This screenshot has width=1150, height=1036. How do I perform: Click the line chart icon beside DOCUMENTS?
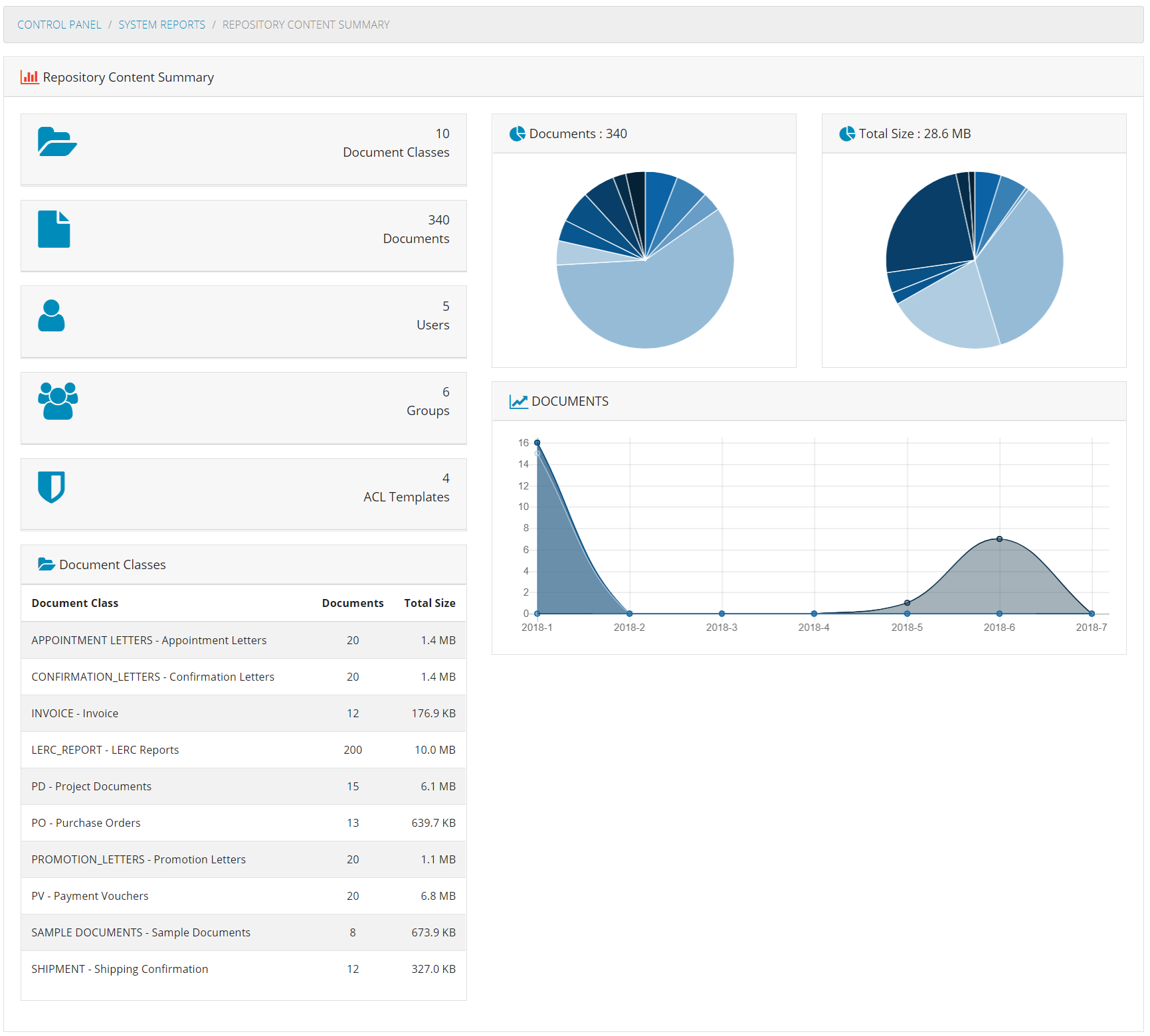pos(518,402)
